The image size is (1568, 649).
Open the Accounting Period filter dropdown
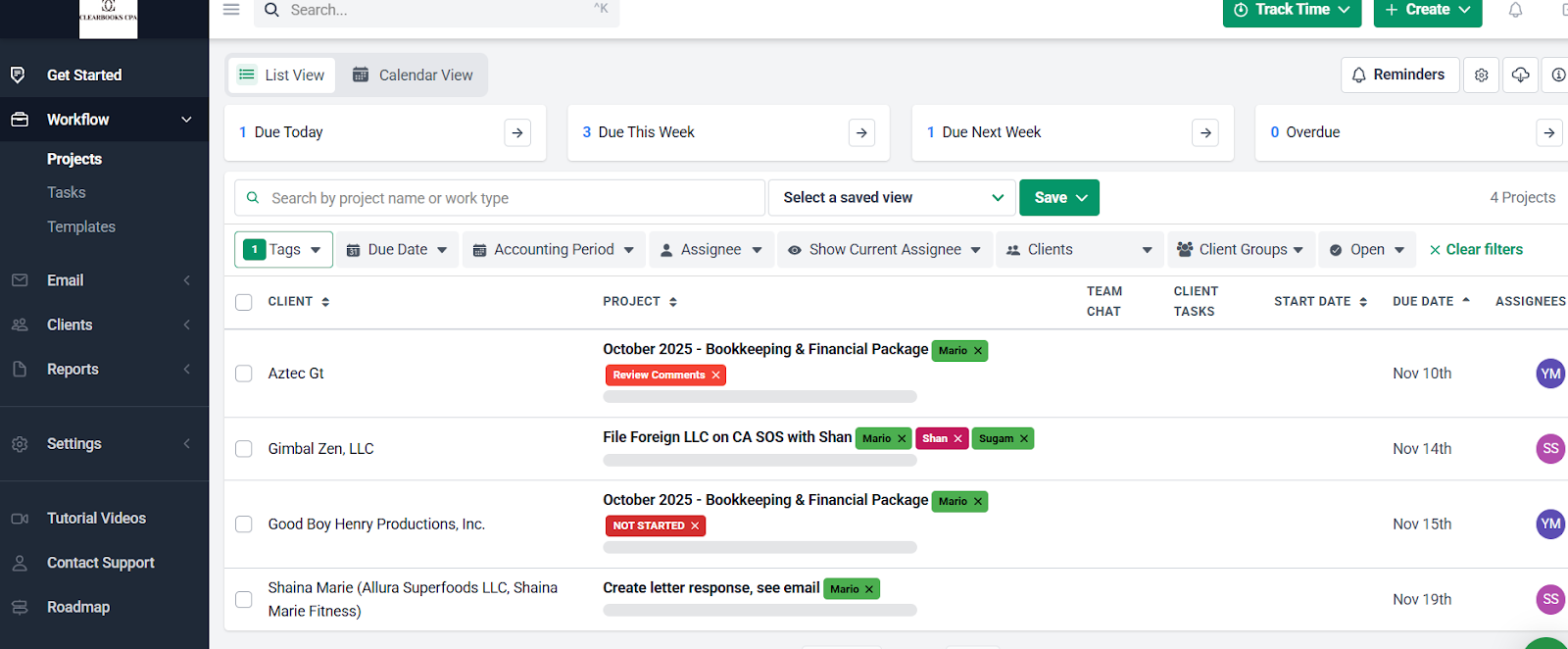[x=554, y=250]
